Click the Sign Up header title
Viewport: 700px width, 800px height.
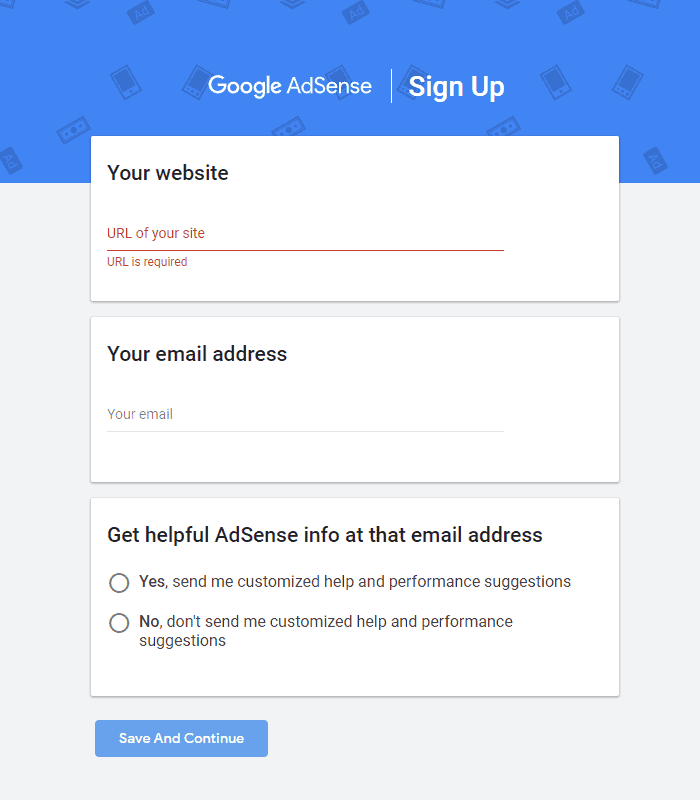click(456, 86)
